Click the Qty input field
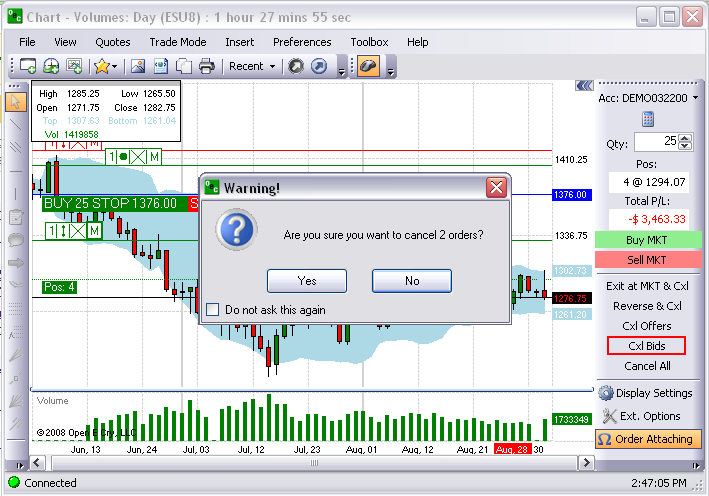The image size is (709, 496). pyautogui.click(x=661, y=142)
